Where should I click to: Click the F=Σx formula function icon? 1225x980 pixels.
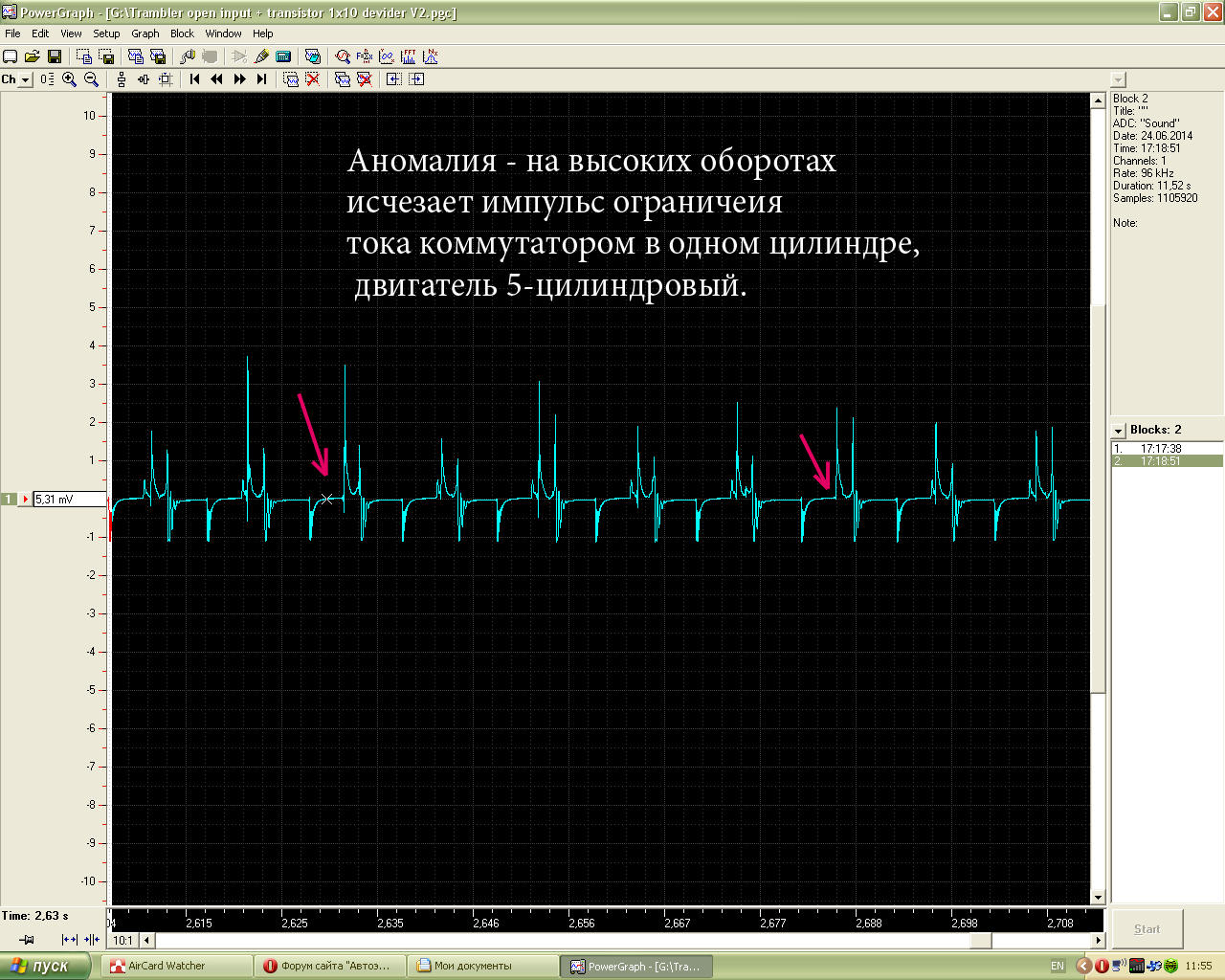(x=365, y=56)
